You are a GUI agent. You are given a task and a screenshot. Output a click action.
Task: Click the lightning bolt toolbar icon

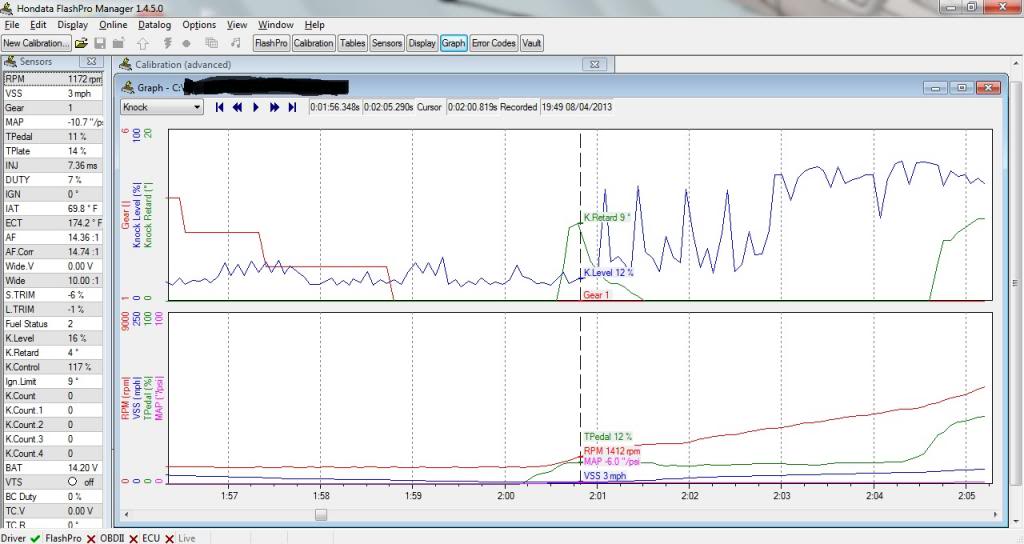pos(167,43)
